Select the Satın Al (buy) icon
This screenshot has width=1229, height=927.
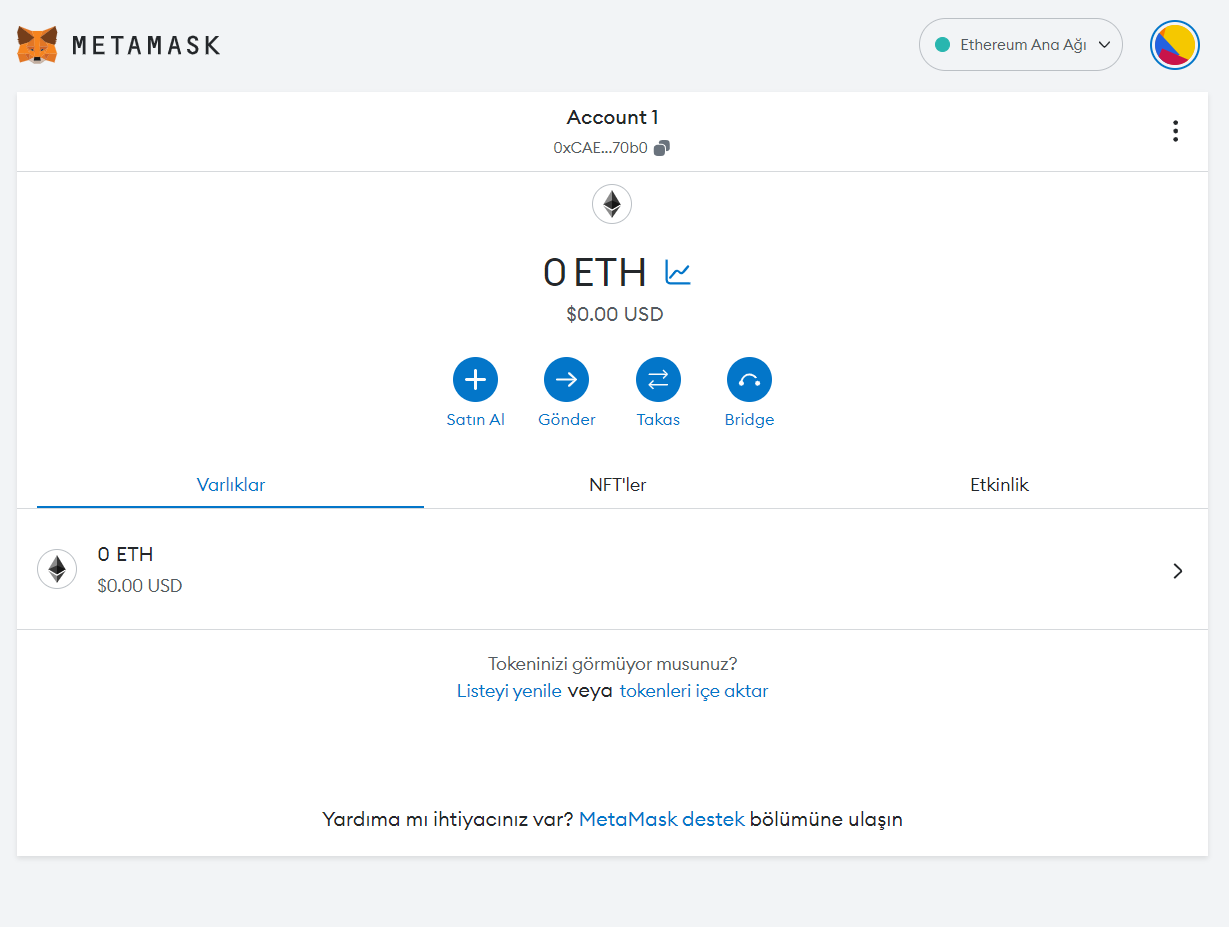click(x=475, y=379)
